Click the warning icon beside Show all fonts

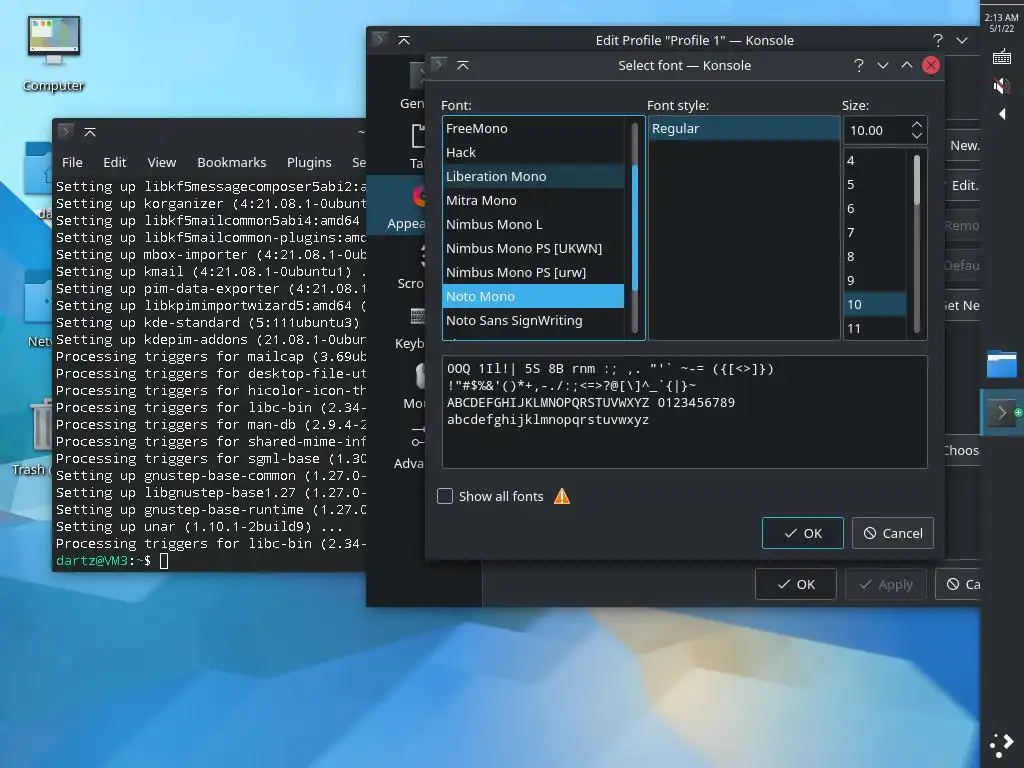tap(562, 496)
